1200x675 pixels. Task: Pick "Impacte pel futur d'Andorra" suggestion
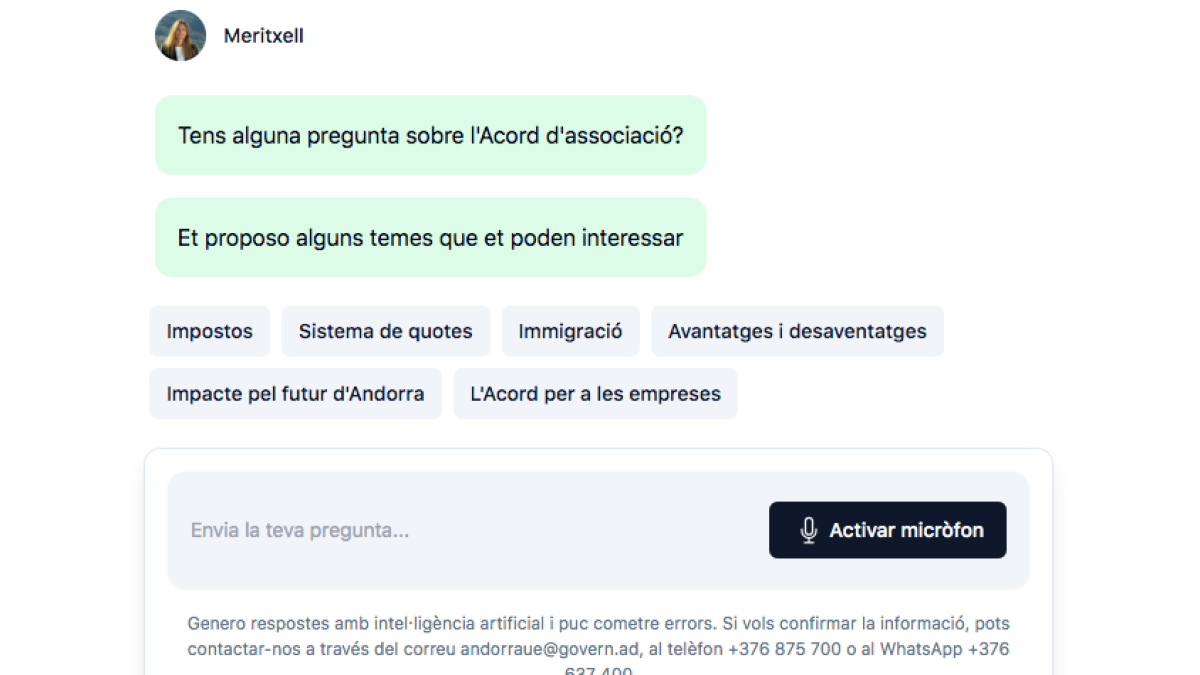tap(295, 393)
